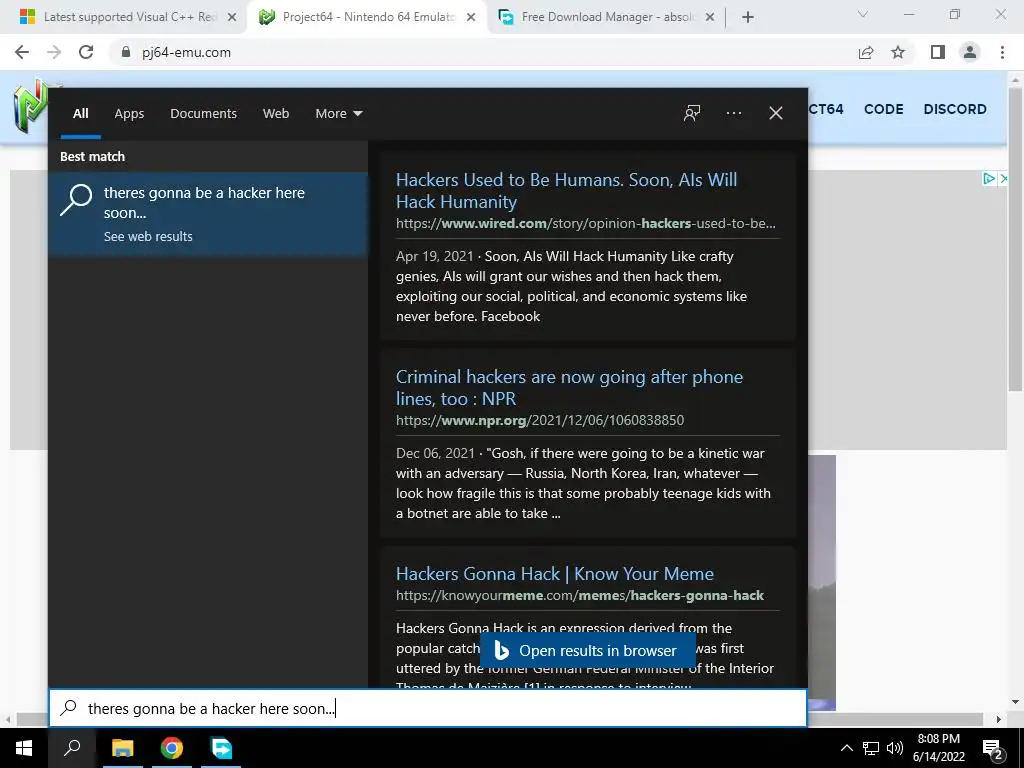Viewport: 1024px width, 768px height.
Task: Click the taskbar search magnifier button
Action: [72, 748]
